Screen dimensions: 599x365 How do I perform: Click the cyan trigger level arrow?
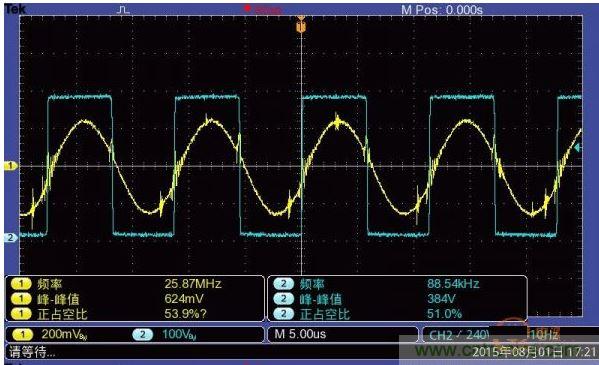[578, 147]
